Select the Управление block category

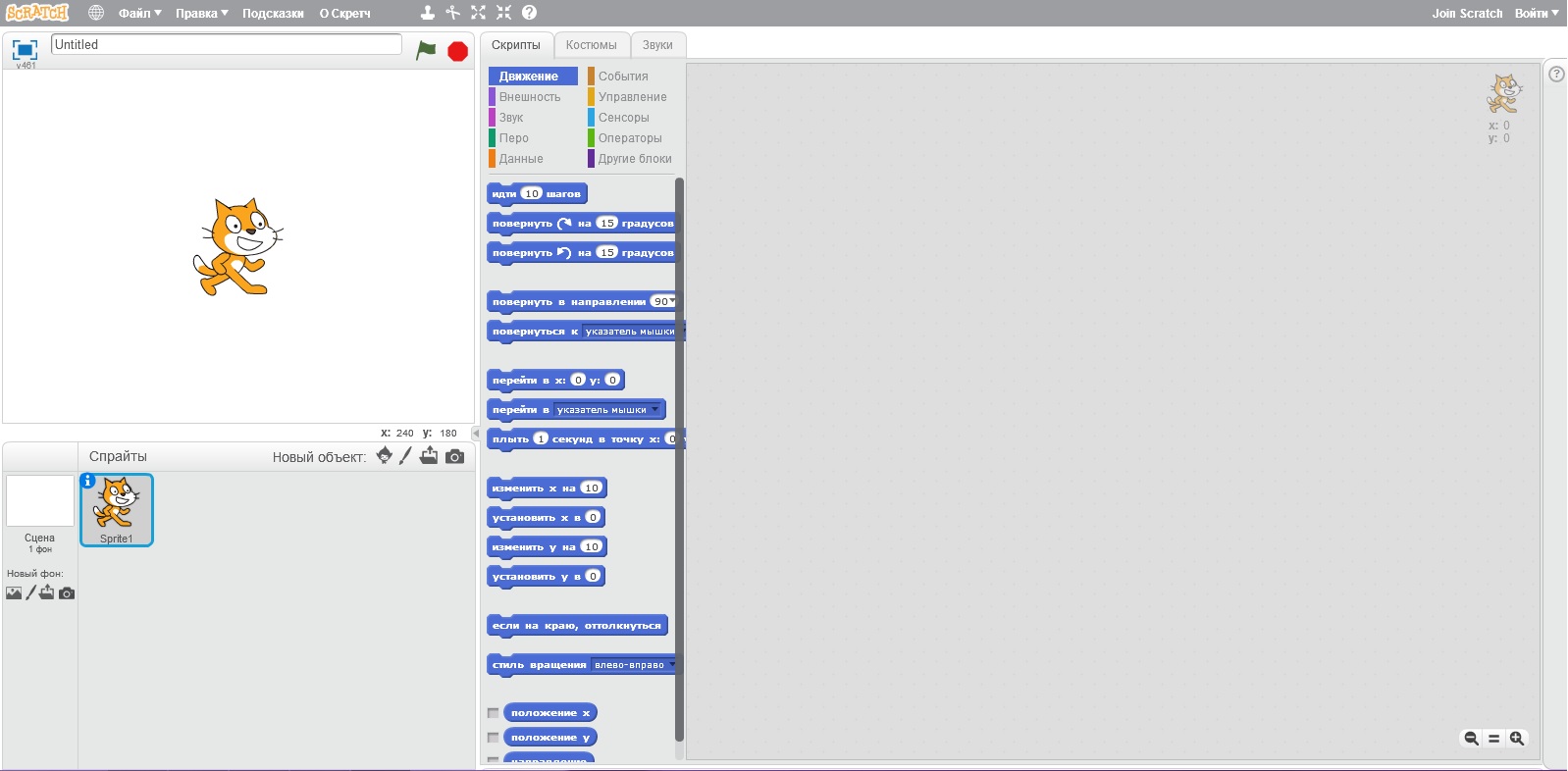click(x=632, y=97)
